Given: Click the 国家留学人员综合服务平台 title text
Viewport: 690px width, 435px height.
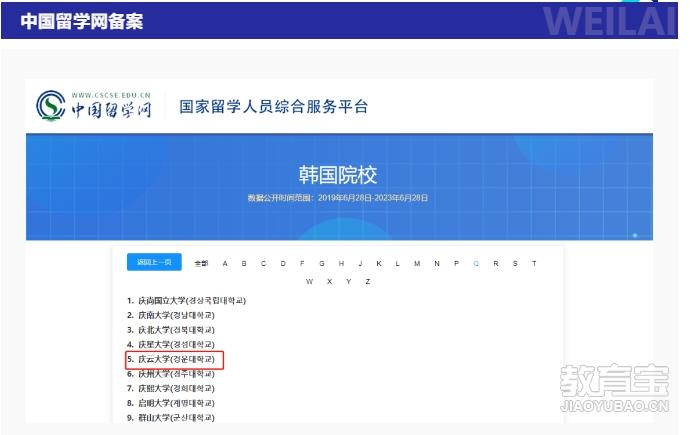Looking at the screenshot, I should click(273, 106).
